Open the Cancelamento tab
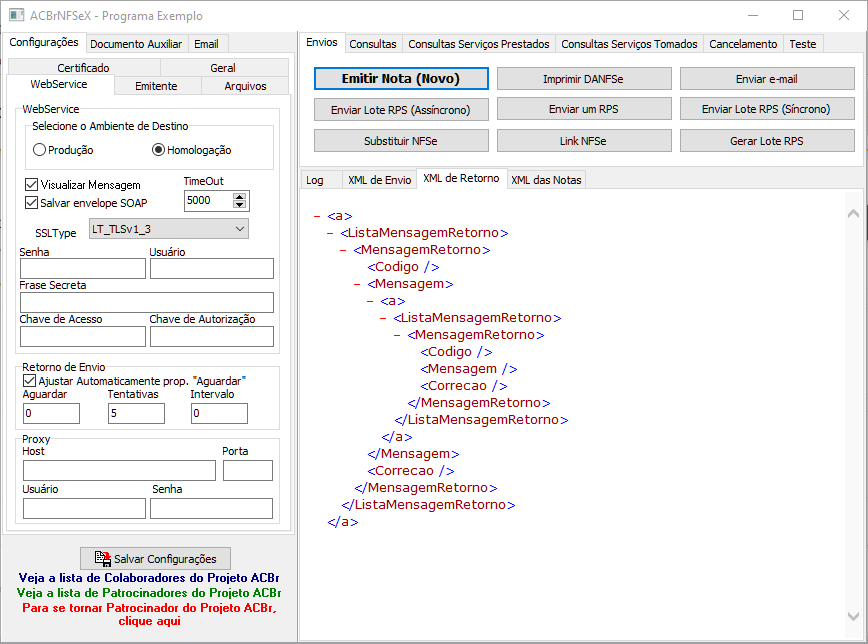868x644 pixels. coord(743,44)
